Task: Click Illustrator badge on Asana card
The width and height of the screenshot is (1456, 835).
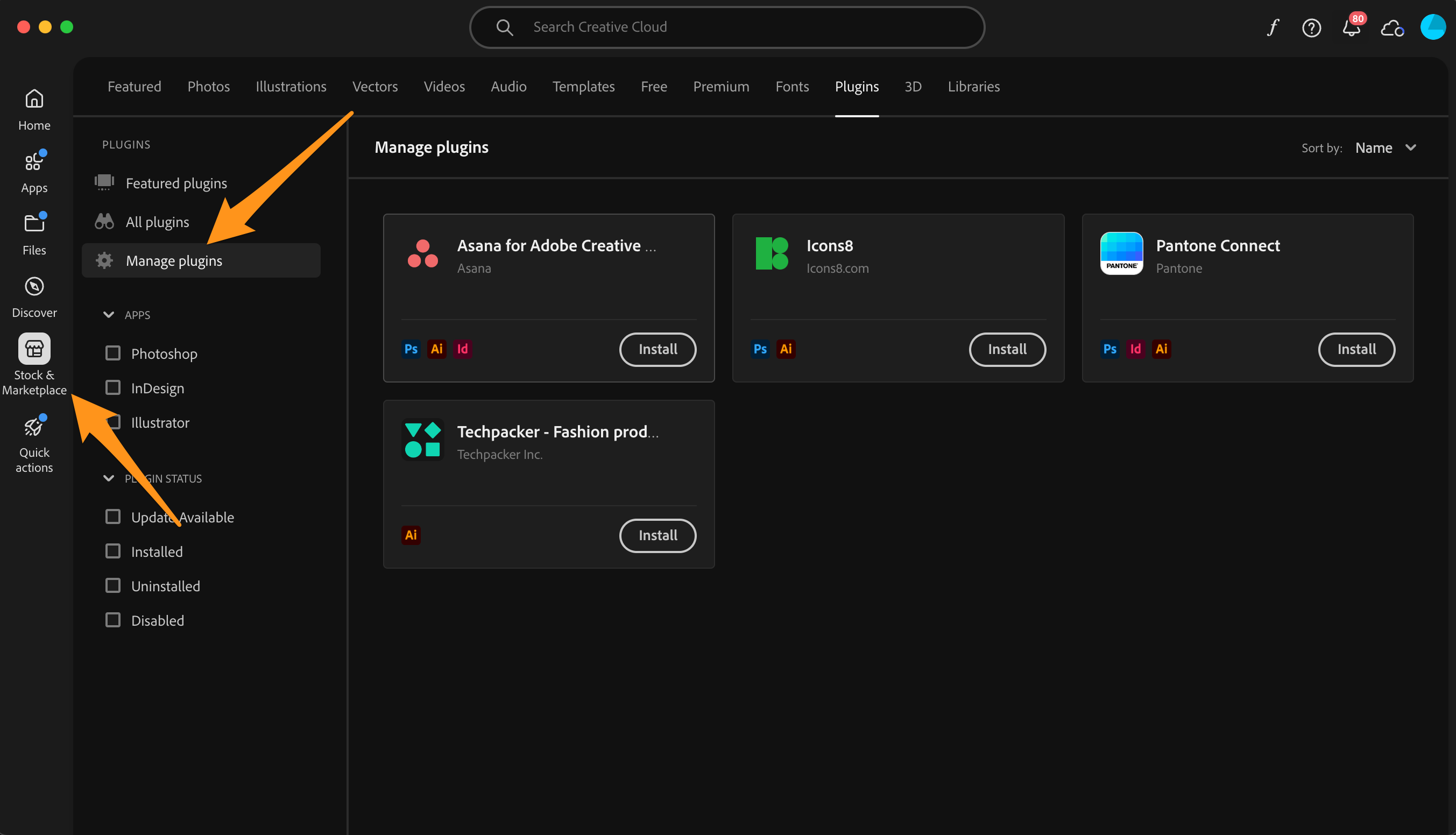Action: click(436, 349)
